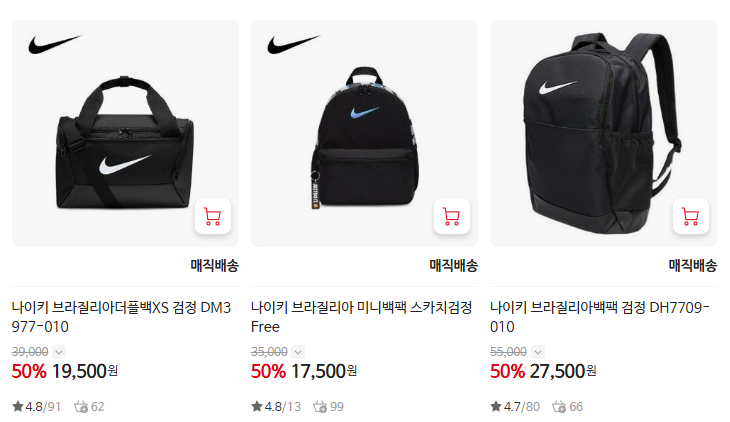Click the 4.7/80 star rating
Image resolution: width=730 pixels, height=422 pixels.
pos(515,407)
